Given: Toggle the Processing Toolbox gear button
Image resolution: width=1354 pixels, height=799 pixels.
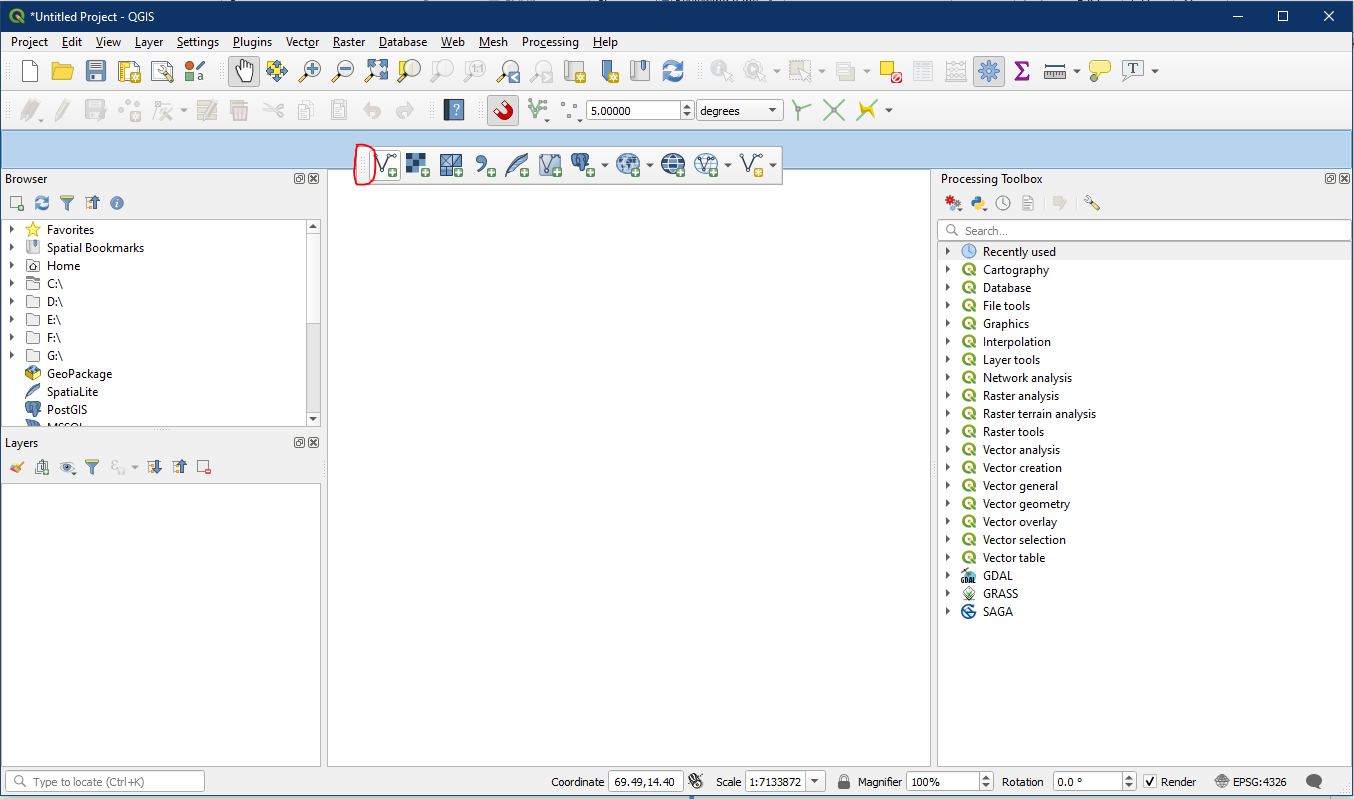Looking at the screenshot, I should coord(988,71).
